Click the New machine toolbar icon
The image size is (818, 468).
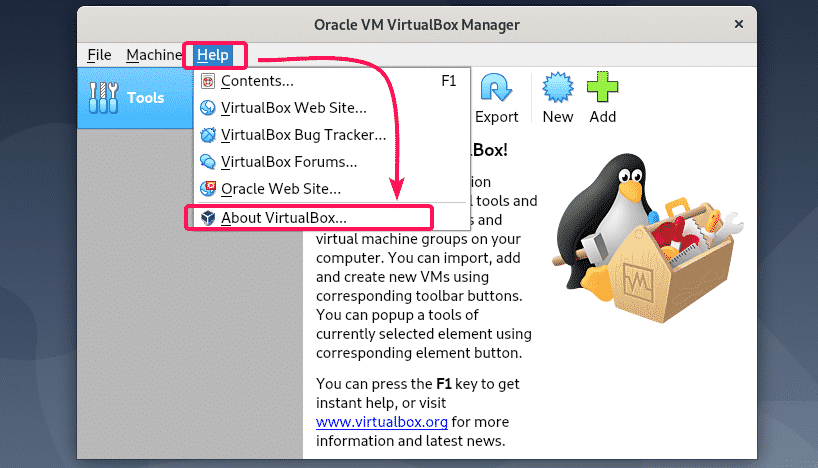pyautogui.click(x=558, y=88)
